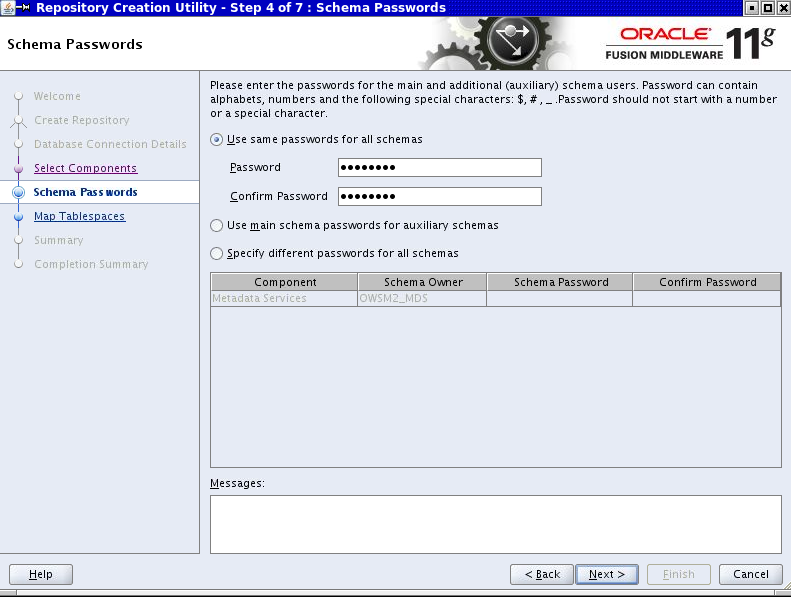
Task: Click the Schema Password cell for Metadata Services
Action: coord(560,298)
